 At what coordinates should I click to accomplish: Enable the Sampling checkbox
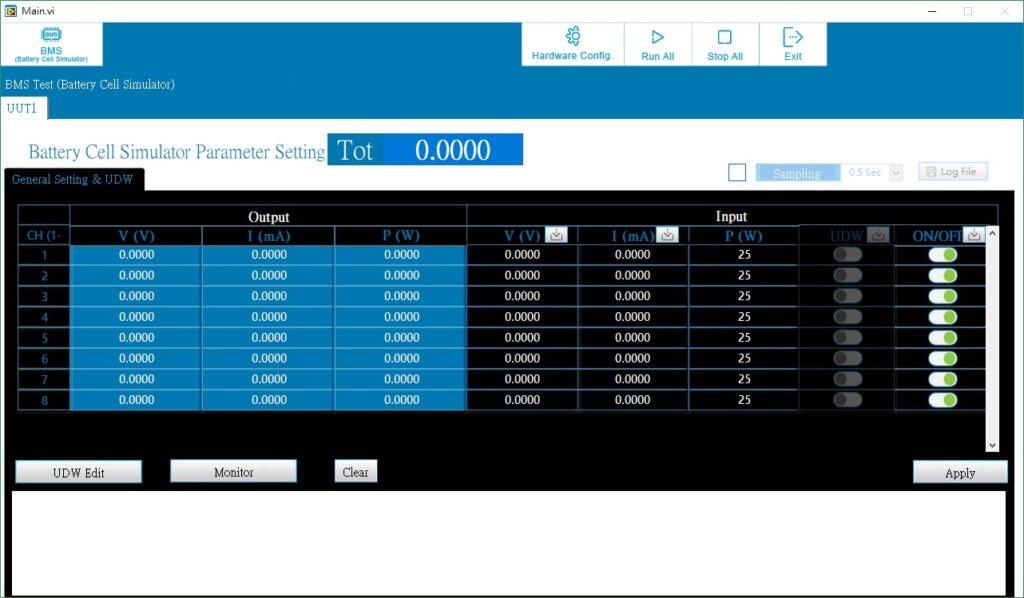pyautogui.click(x=737, y=172)
